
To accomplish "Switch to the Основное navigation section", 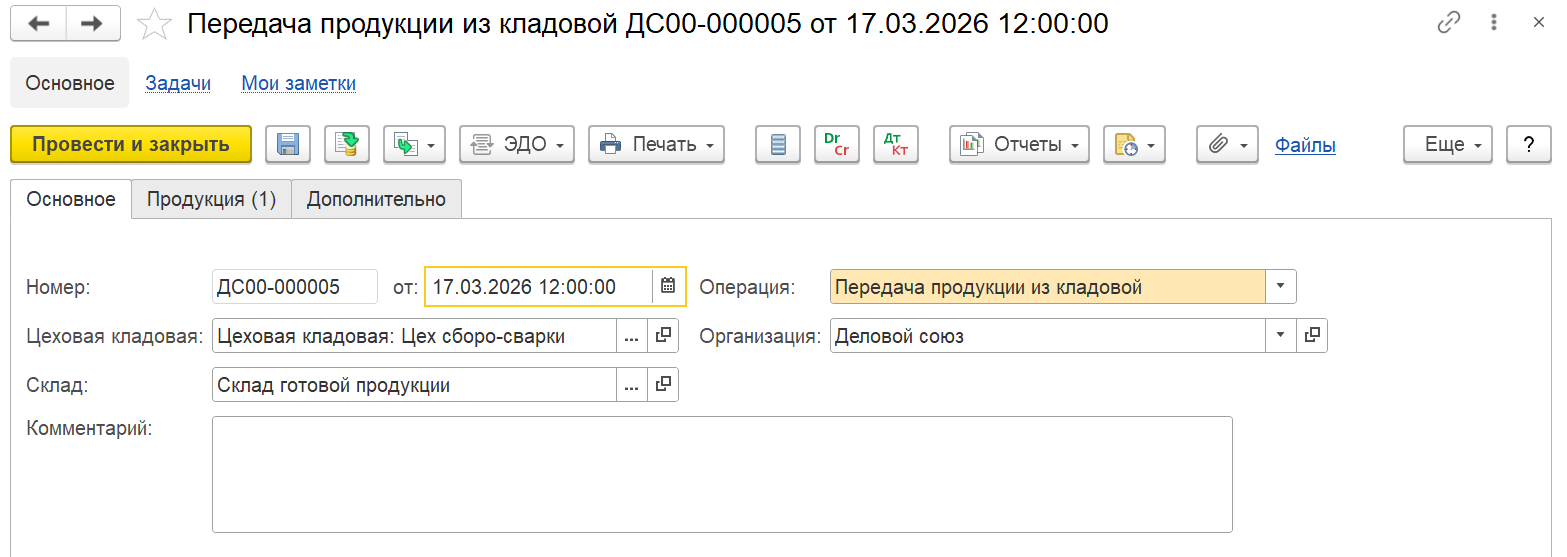I will coord(70,83).
